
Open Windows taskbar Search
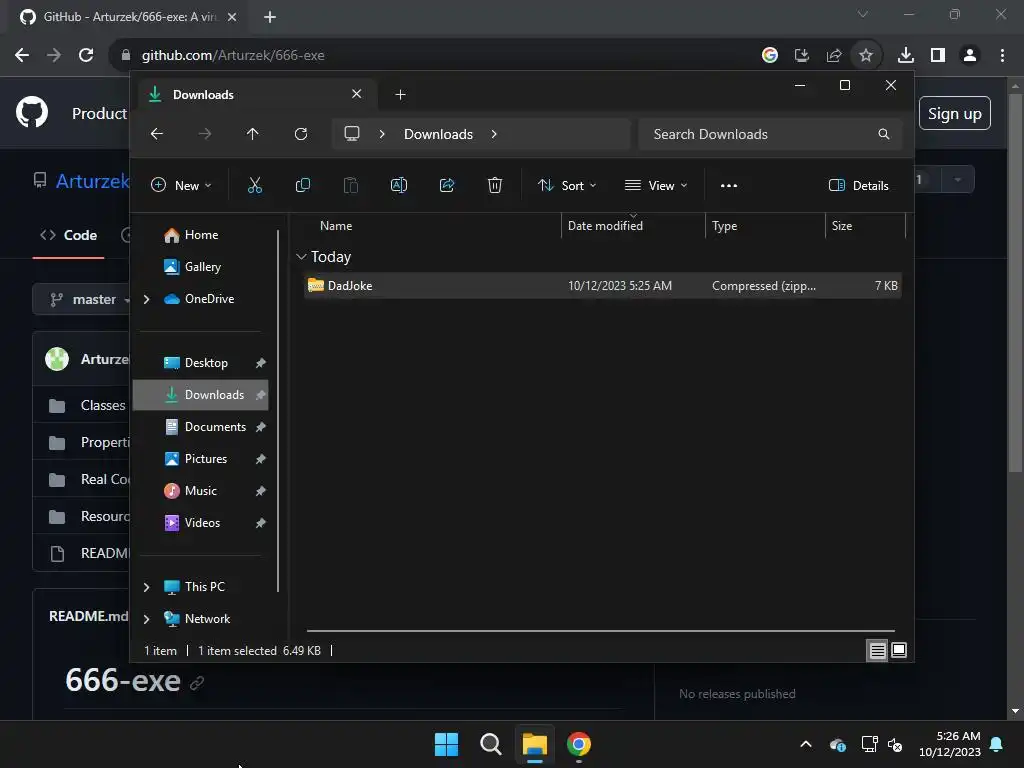pyautogui.click(x=490, y=744)
